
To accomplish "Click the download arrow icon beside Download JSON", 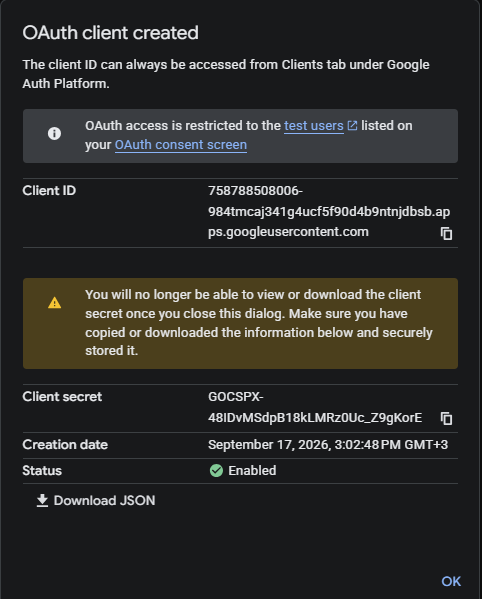I will tap(42, 500).
